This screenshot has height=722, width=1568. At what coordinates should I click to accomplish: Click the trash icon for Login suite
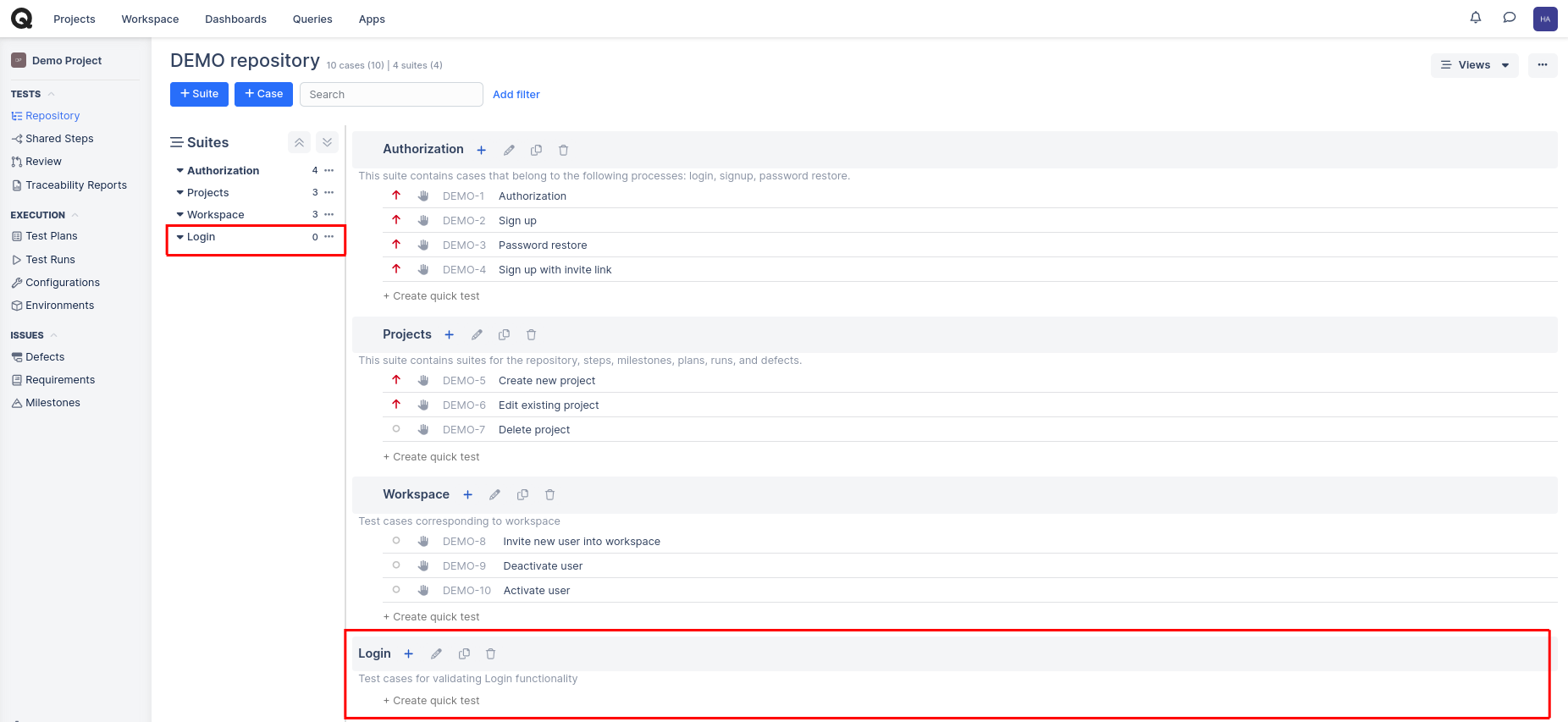[x=490, y=654]
